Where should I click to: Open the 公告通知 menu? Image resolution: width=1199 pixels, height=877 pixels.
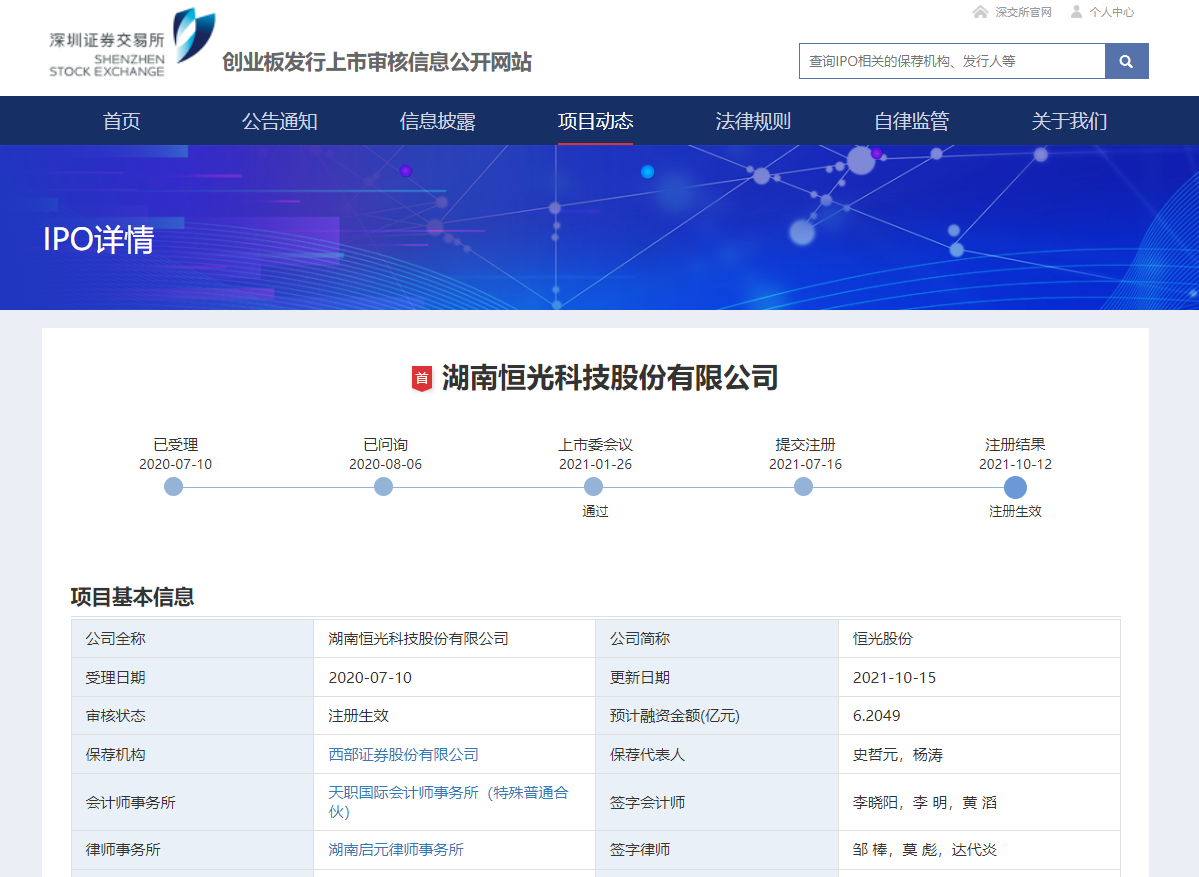coord(279,121)
